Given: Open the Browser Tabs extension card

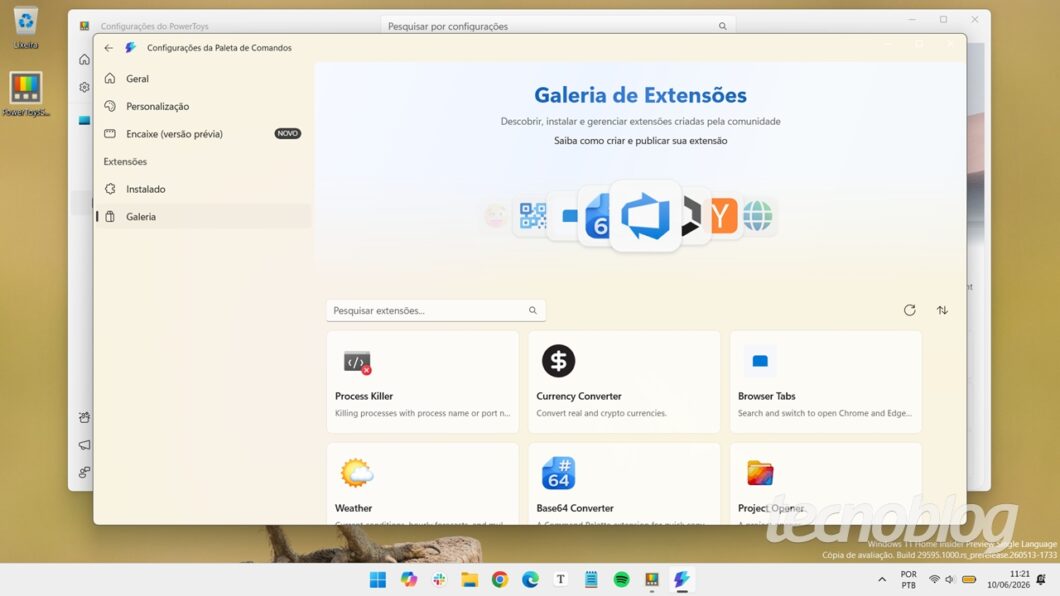Looking at the screenshot, I should coord(825,382).
